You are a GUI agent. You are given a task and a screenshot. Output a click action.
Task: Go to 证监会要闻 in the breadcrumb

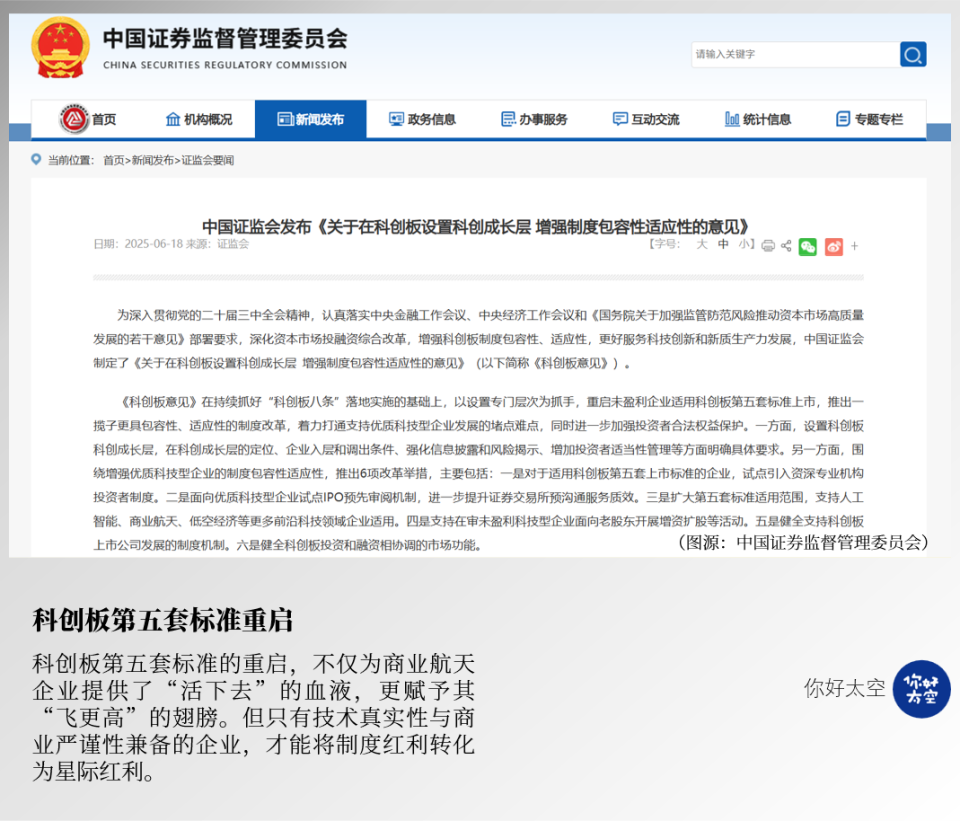[x=208, y=160]
